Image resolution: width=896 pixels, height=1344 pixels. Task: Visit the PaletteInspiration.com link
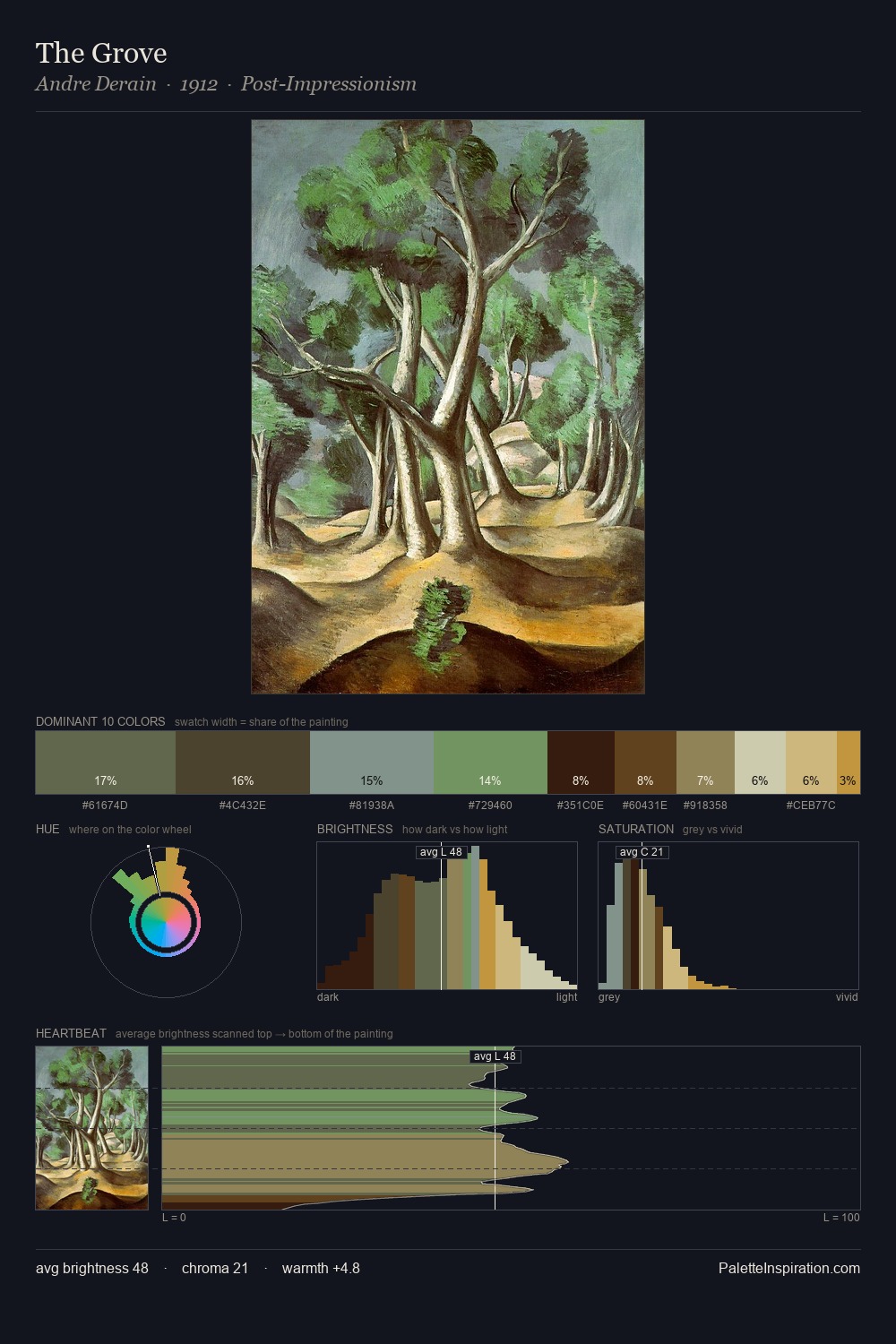789,1268
